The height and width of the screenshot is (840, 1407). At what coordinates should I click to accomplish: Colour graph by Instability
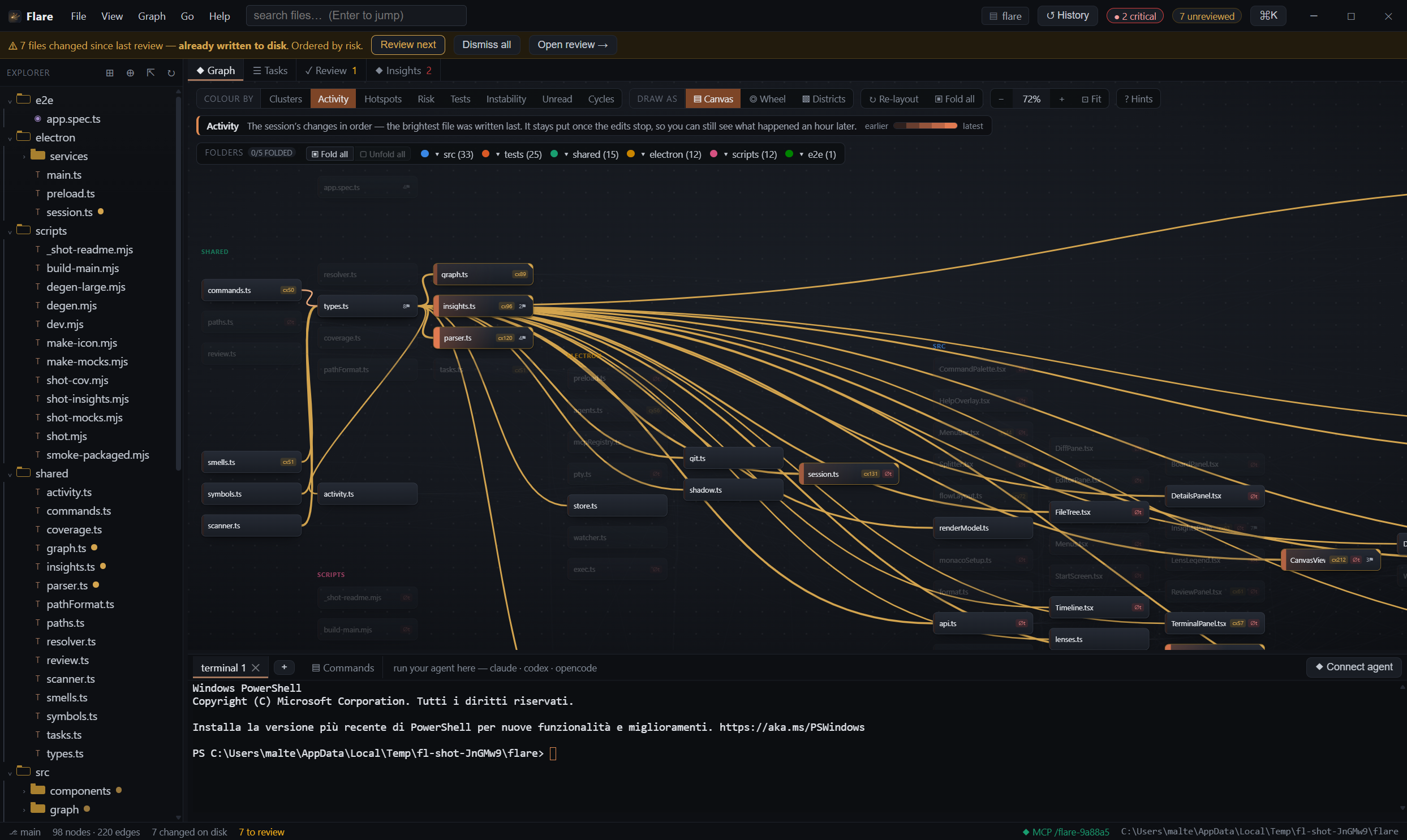506,99
